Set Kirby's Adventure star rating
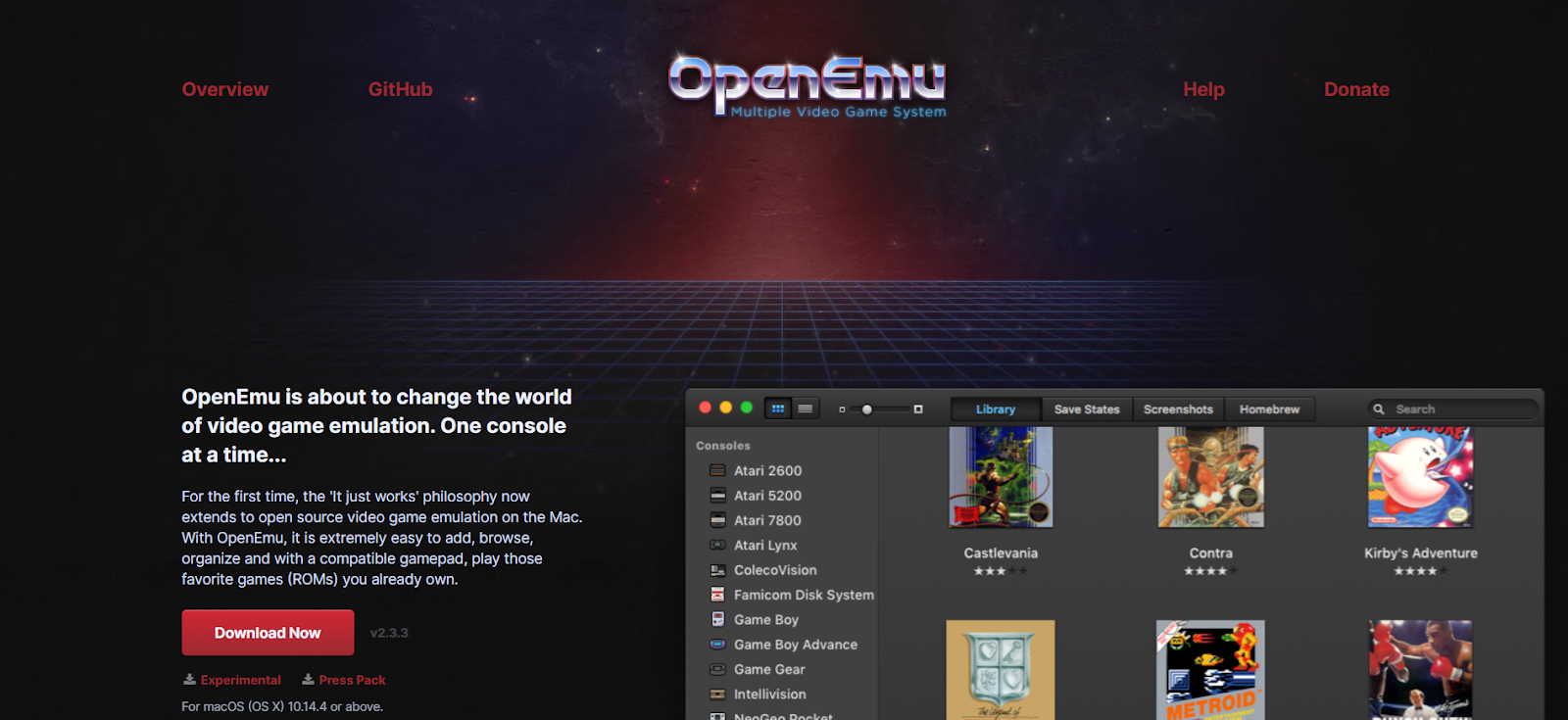Screen dimensions: 1568x720 tap(1420, 571)
